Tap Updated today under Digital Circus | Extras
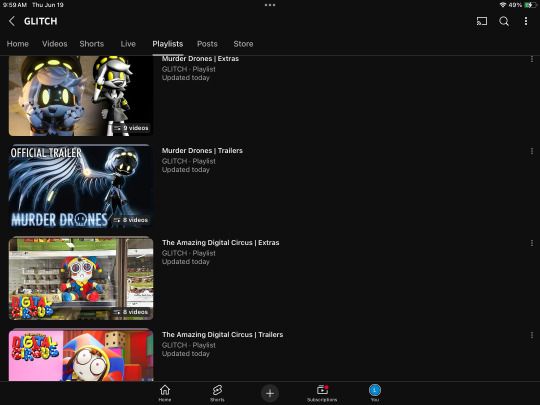Screen dimensions: 540x405 tap(186, 261)
